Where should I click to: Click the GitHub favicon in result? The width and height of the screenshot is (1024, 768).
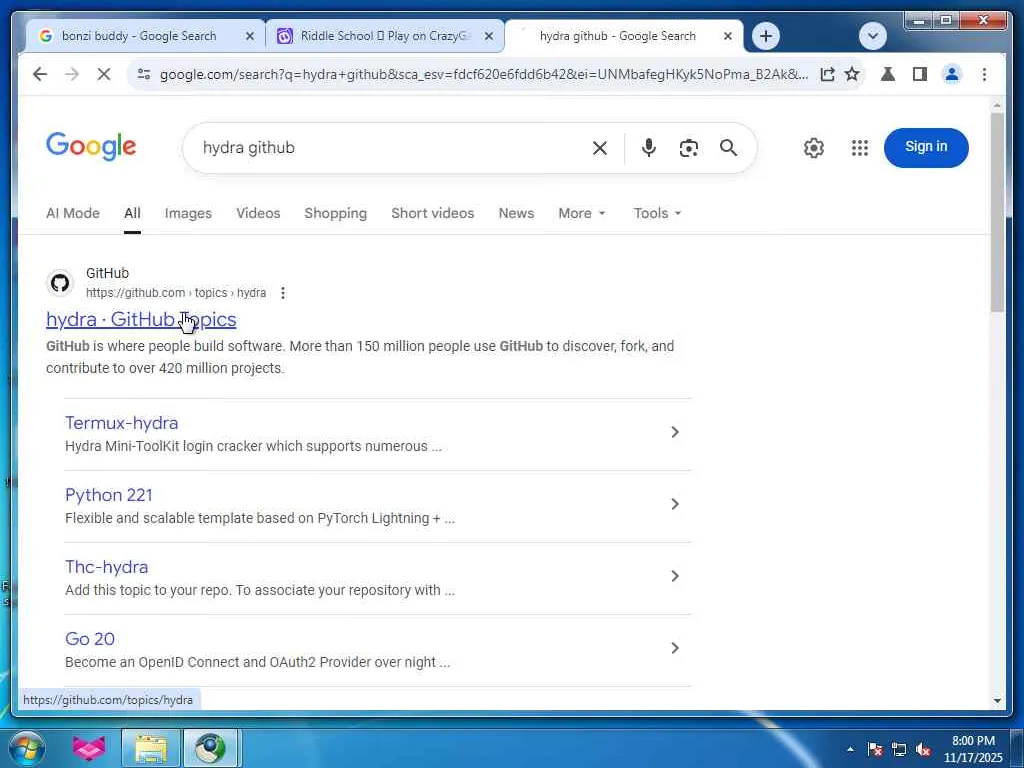tap(60, 283)
